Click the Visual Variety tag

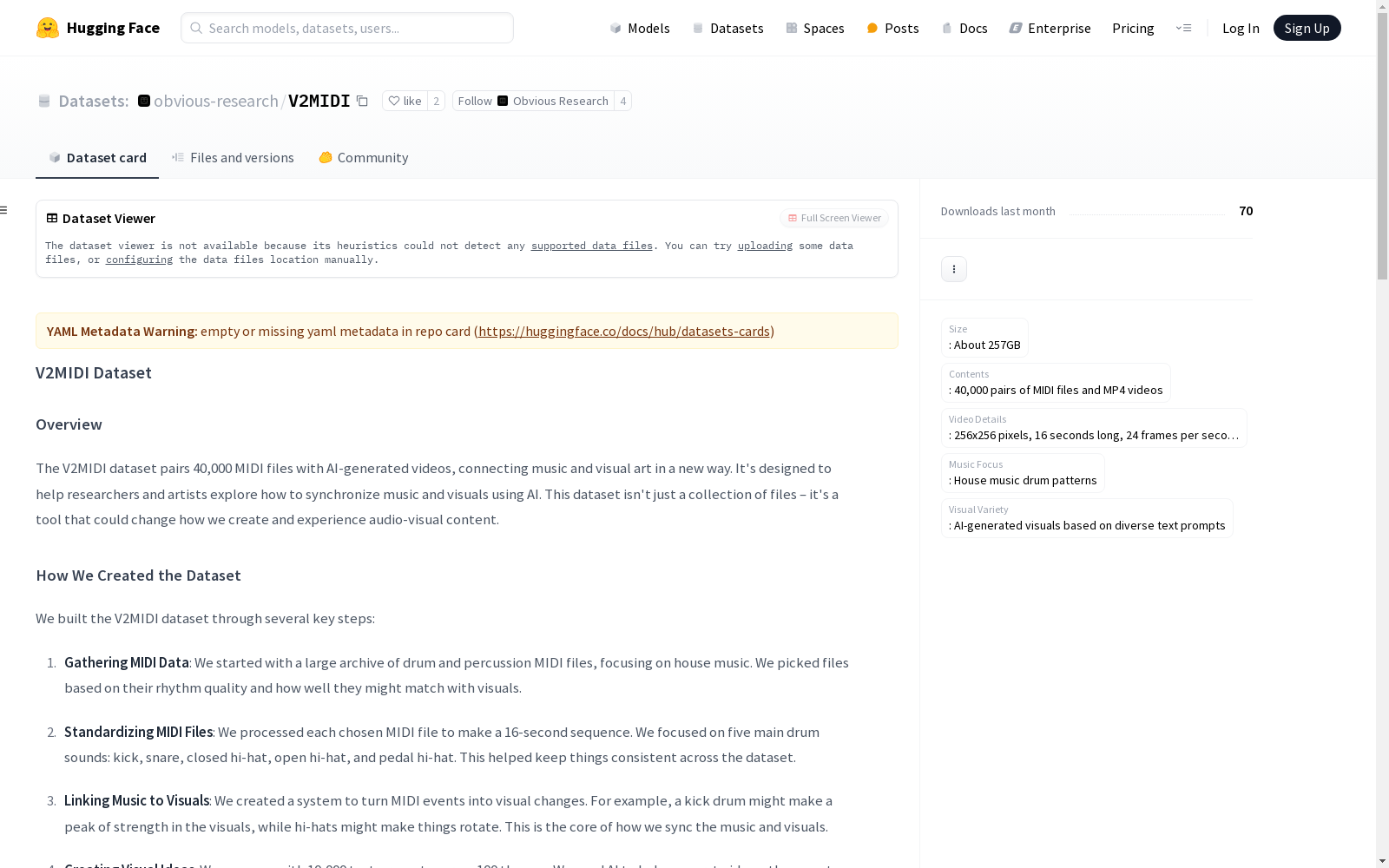tap(1087, 518)
